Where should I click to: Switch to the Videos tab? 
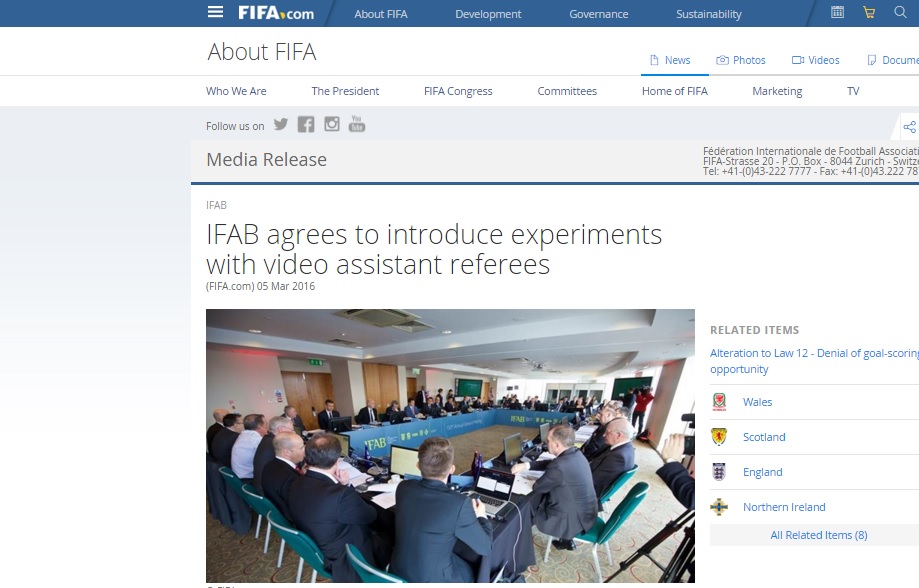click(x=816, y=60)
